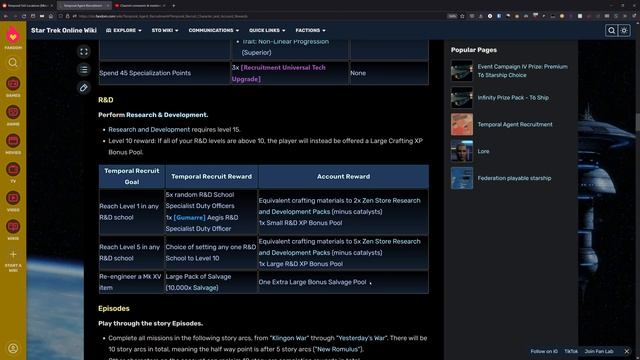This screenshot has width=640, height=360.
Task: Close the Temporal Agent Recruitment tab
Action: tap(108, 6)
